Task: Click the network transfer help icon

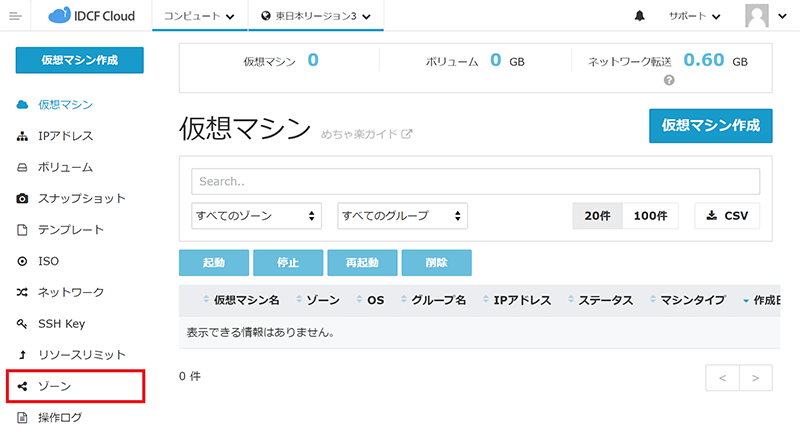Action: (669, 81)
